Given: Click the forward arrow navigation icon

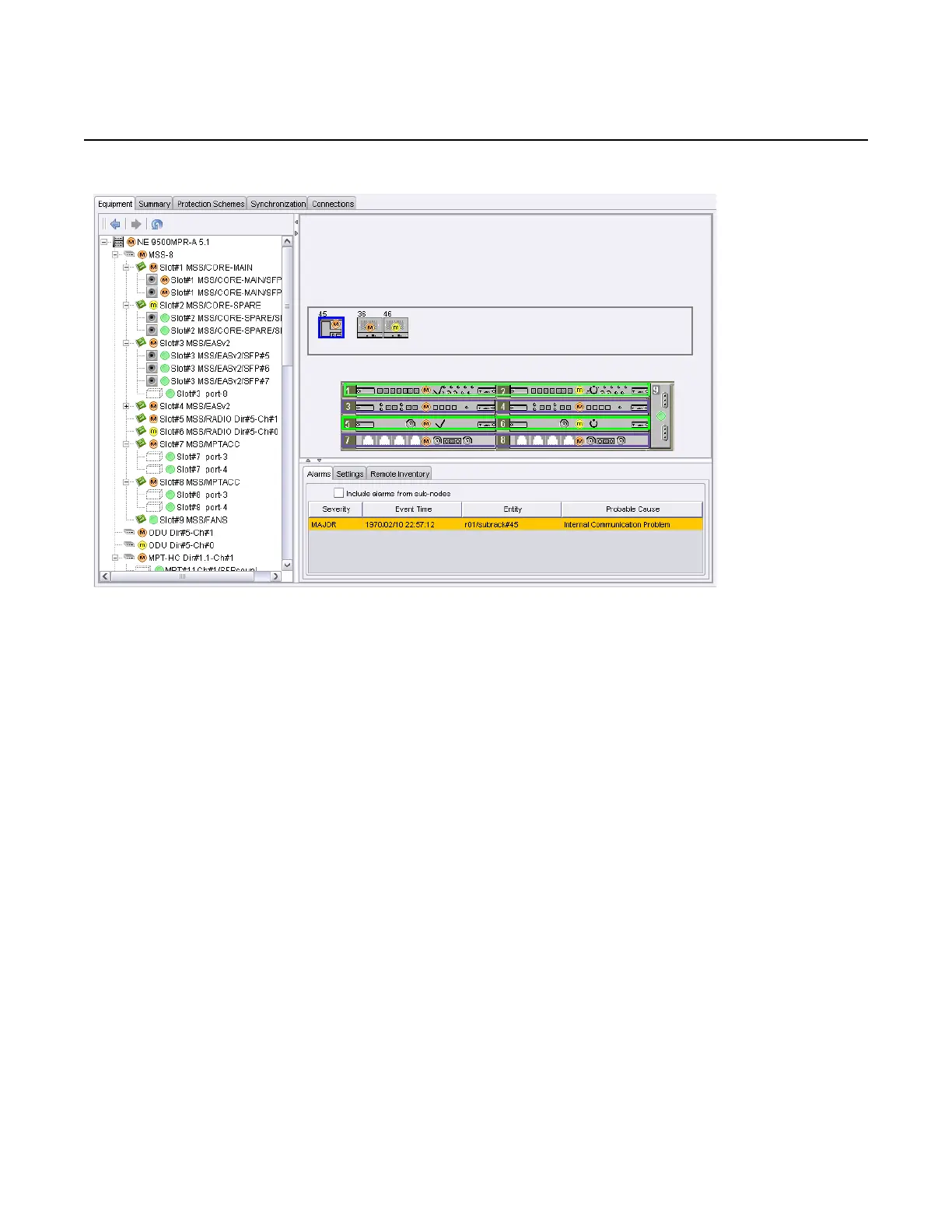Looking at the screenshot, I should click(x=136, y=224).
